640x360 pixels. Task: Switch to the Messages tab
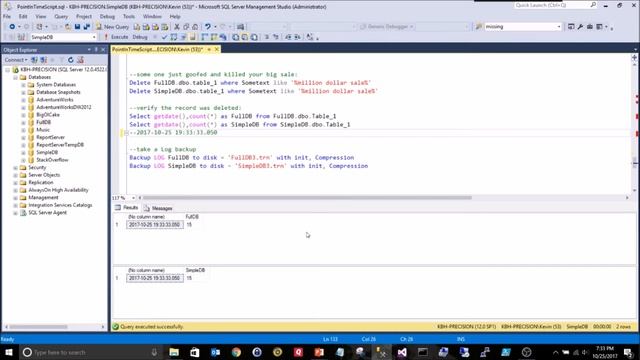tap(158, 208)
